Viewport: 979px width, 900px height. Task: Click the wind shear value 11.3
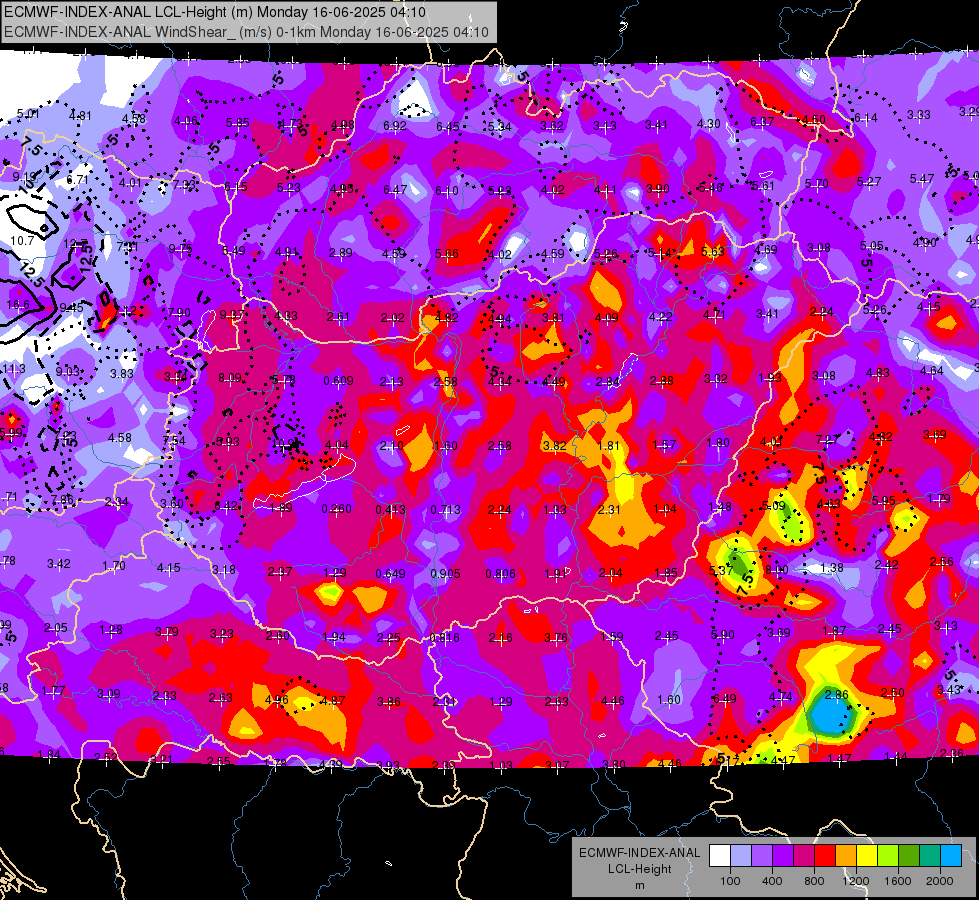tap(14, 368)
